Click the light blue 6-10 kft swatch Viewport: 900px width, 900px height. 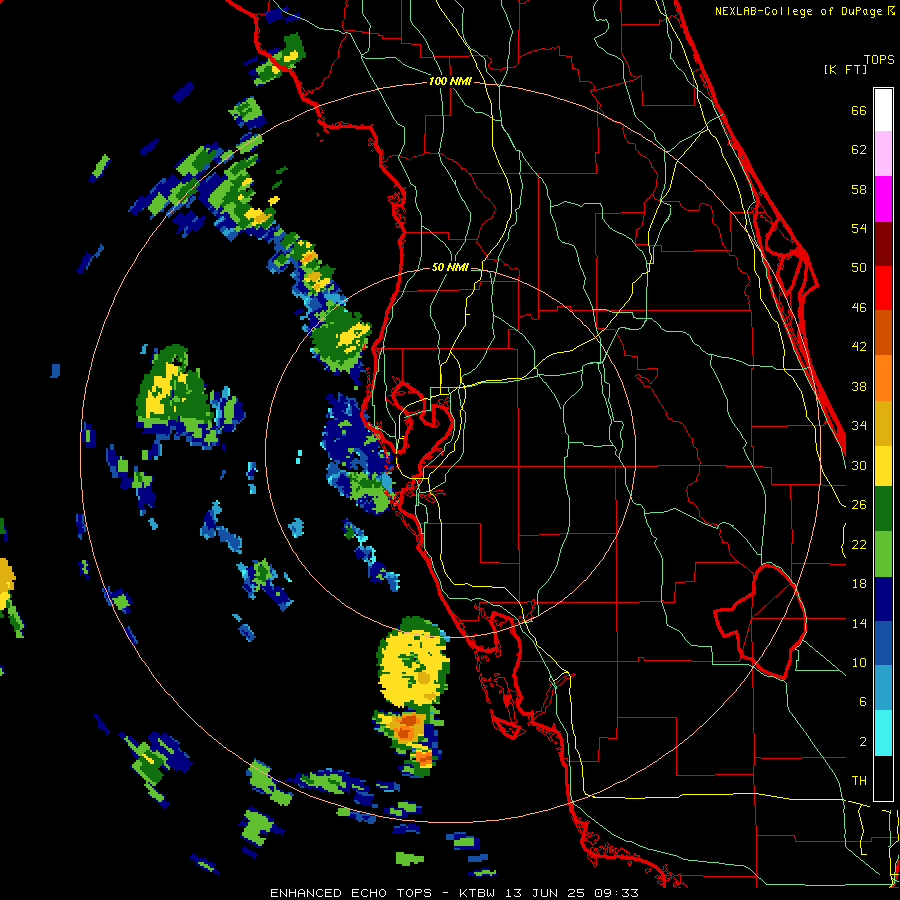pos(883,688)
